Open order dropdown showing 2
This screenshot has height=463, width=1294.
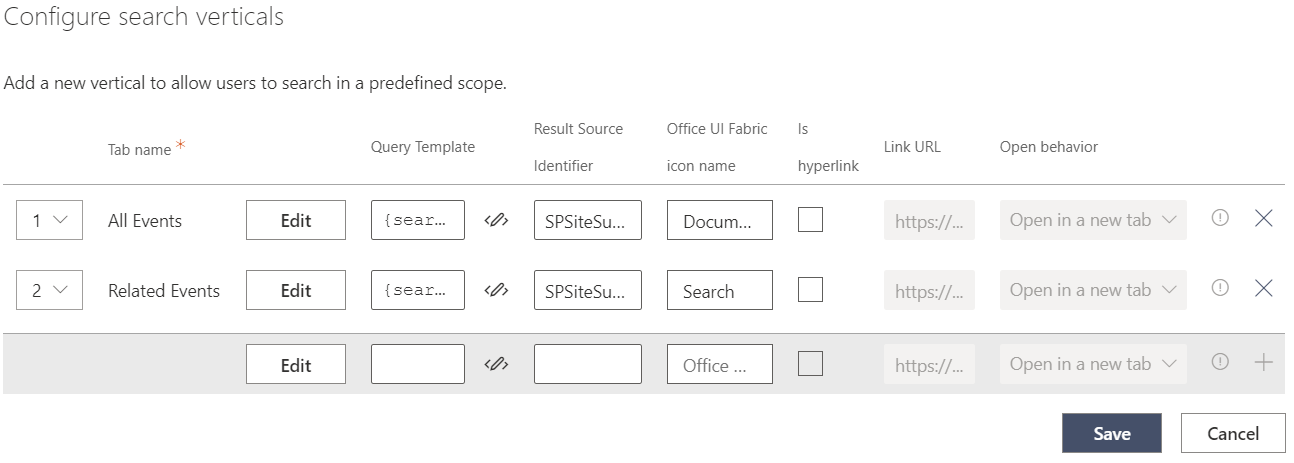[x=49, y=290]
